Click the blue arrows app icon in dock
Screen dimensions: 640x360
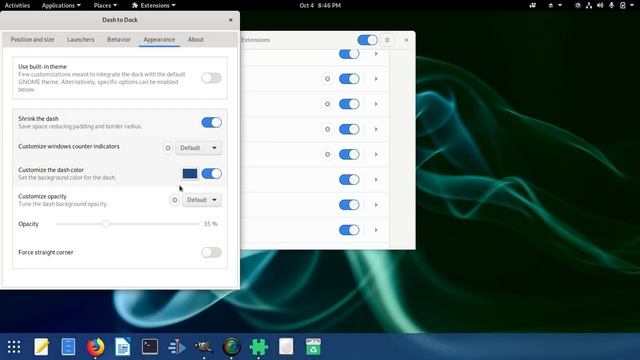point(177,347)
